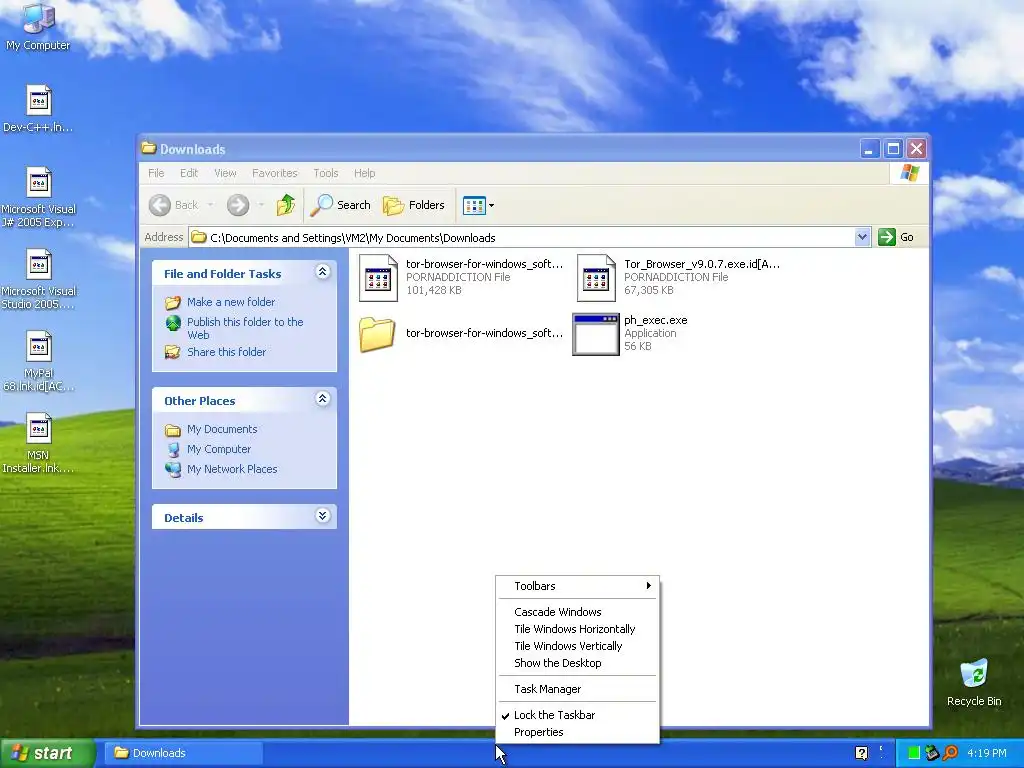
Task: Select the MSN Installer desktop icon
Action: [39, 428]
